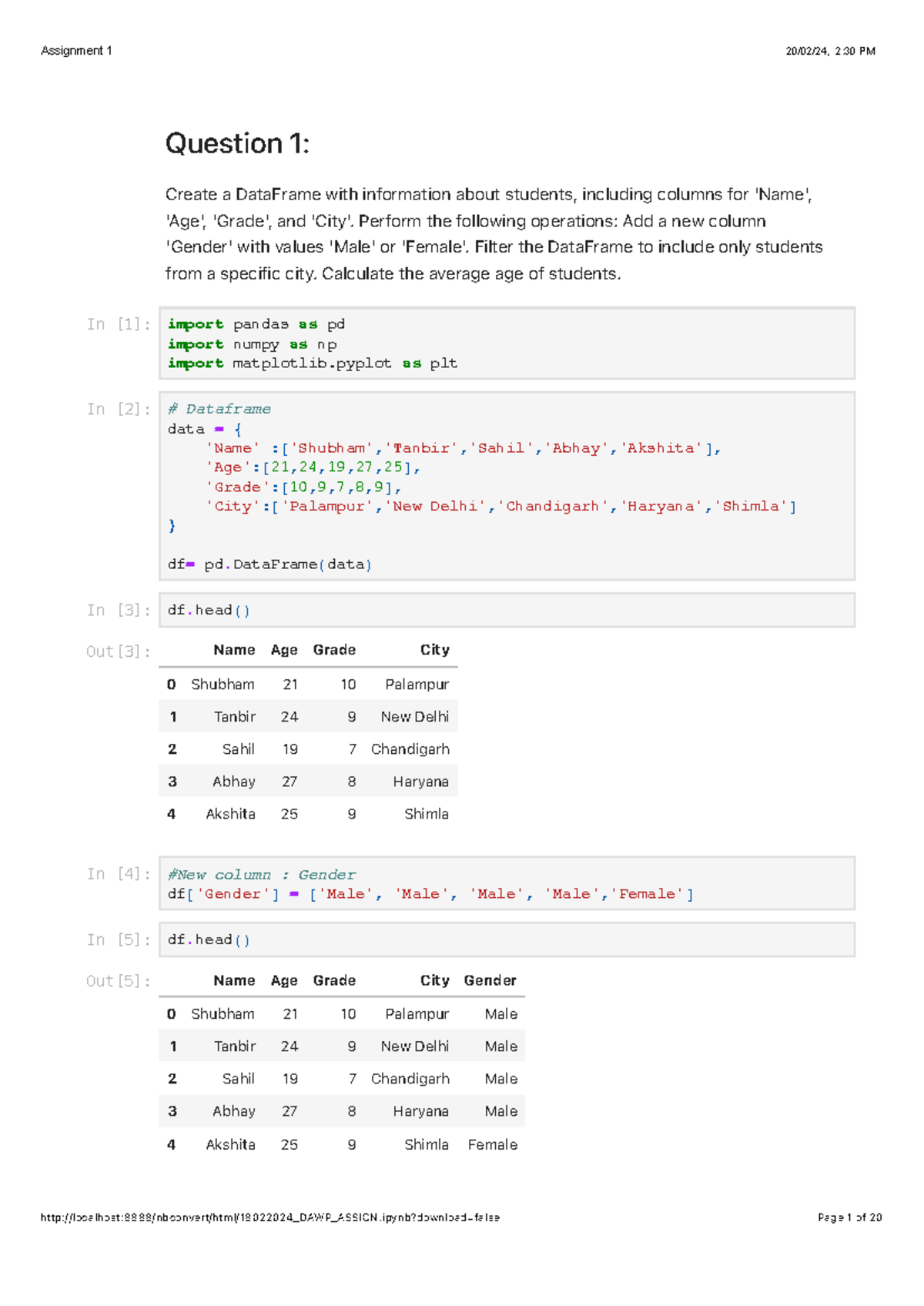Click 'New Delhi' in Out[5] table

click(x=415, y=1046)
